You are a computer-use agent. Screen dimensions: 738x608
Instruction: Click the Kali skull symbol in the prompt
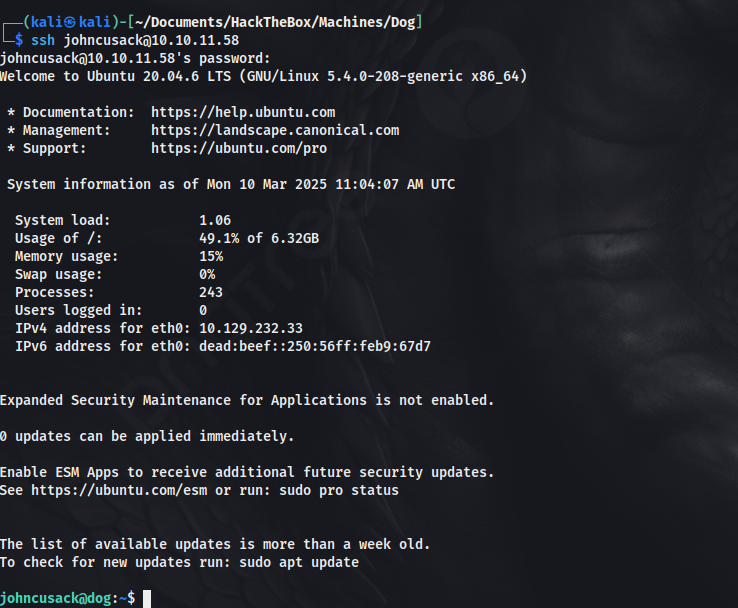coord(70,22)
